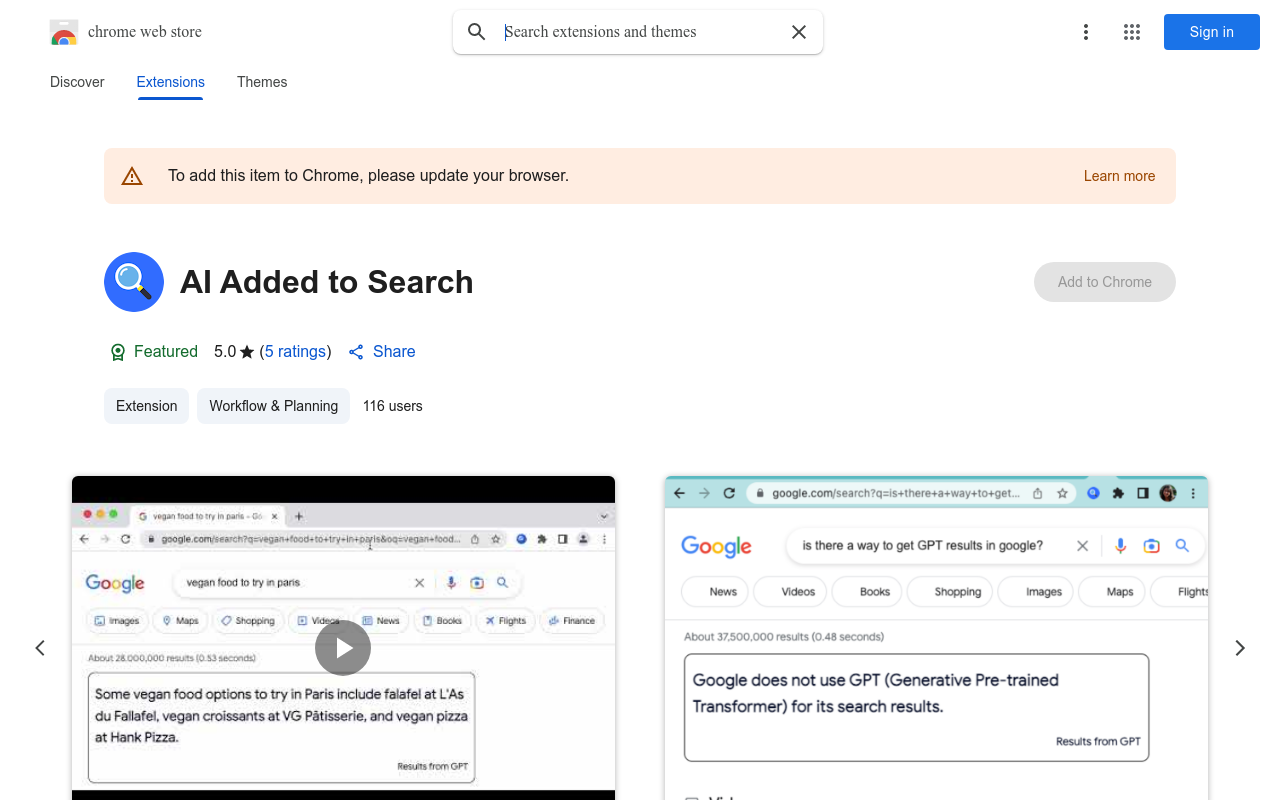The height and width of the screenshot is (800, 1280).
Task: Click the Share link
Action: click(382, 352)
